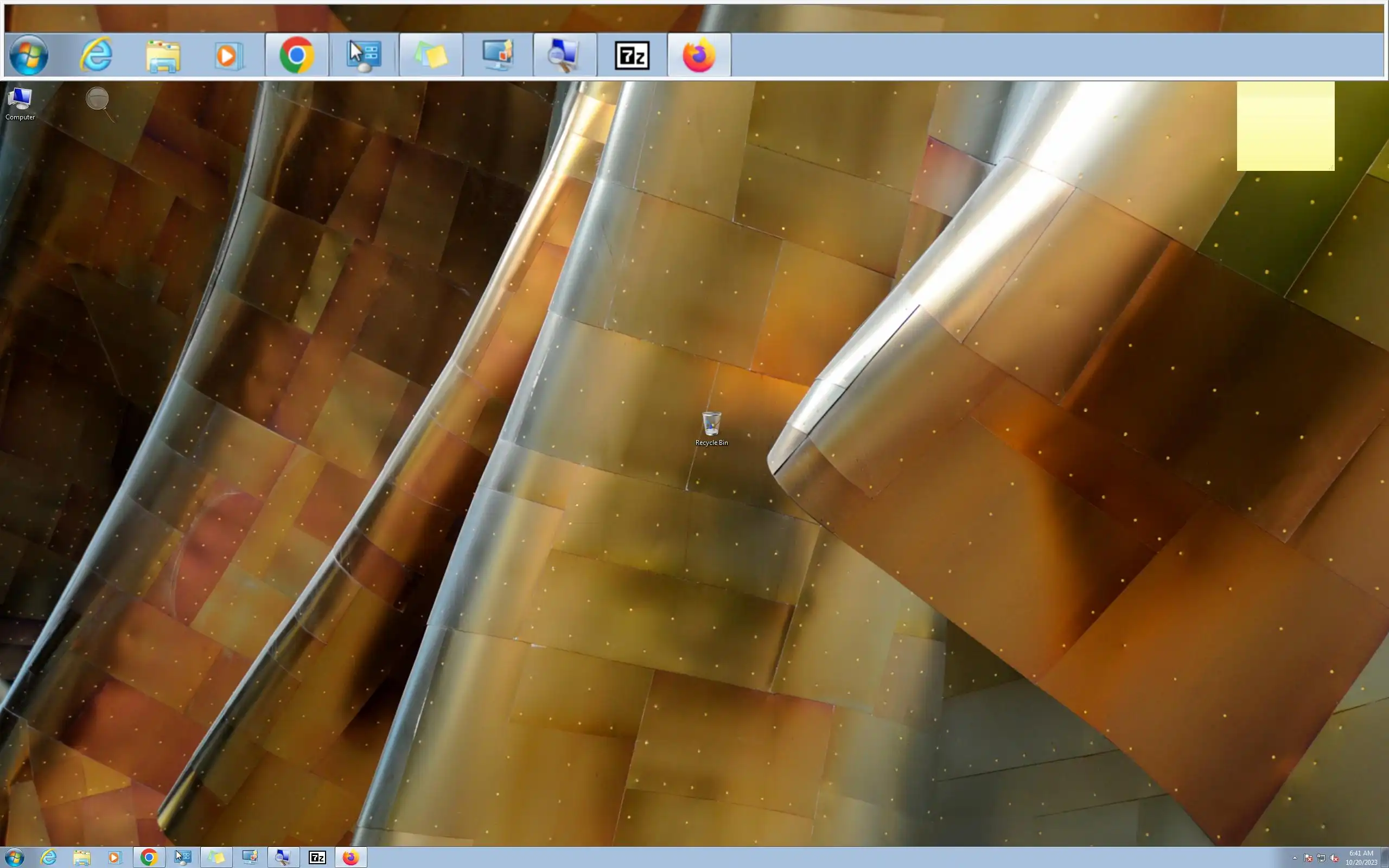This screenshot has height=868, width=1389.
Task: Open the clock showing 6:41 AM
Action: pyautogui.click(x=1361, y=858)
